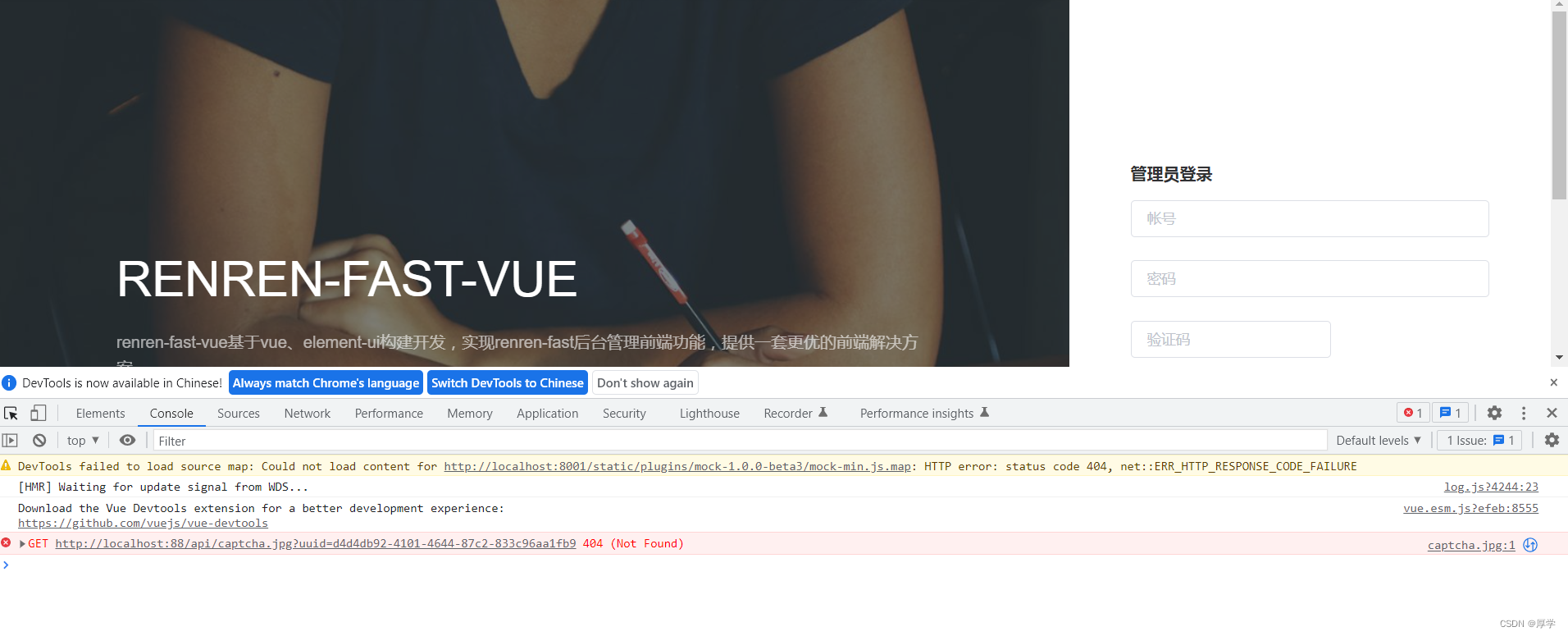This screenshot has width=1568, height=636.
Task: Switch to the Console tab
Action: pos(171,414)
